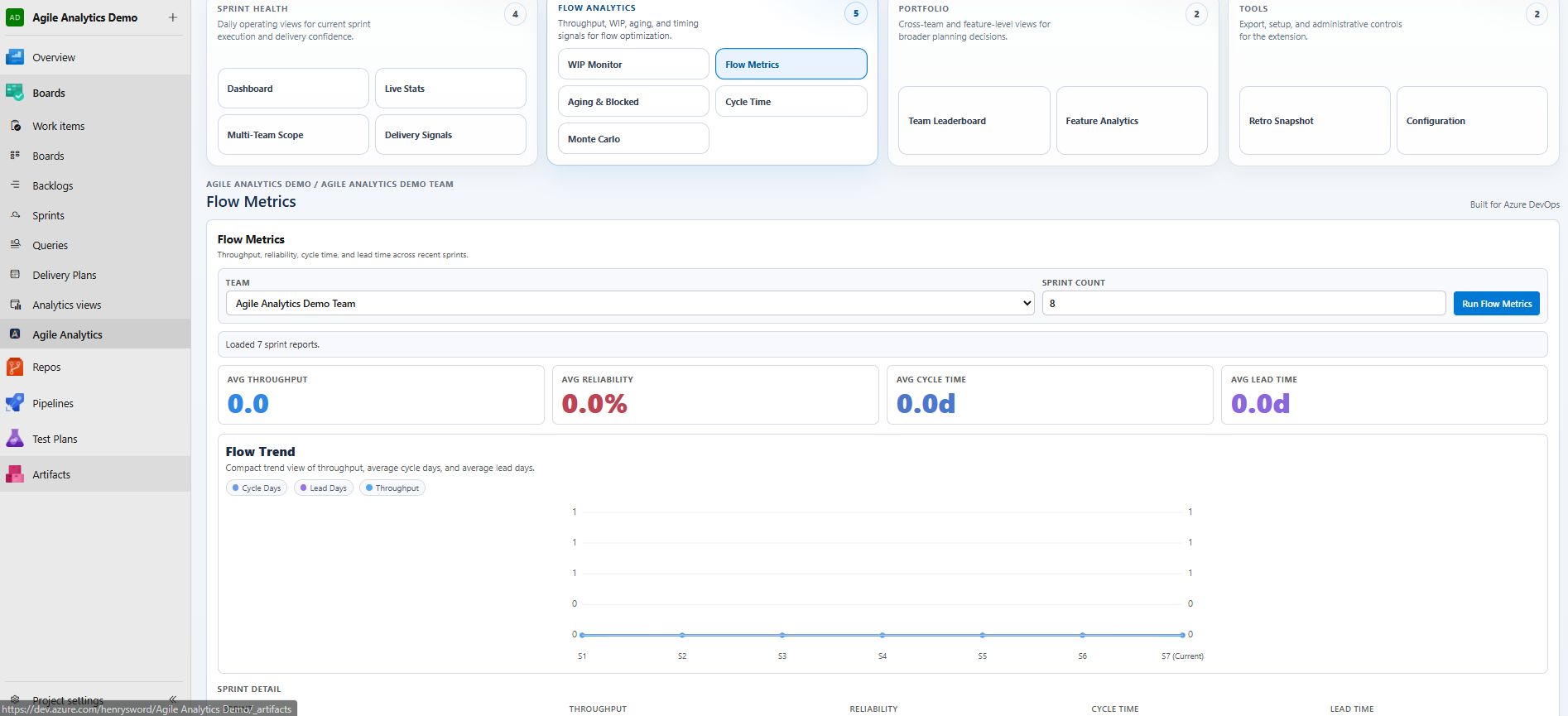1568x716 pixels.
Task: Click the green Boards hub icon
Action: click(15, 93)
